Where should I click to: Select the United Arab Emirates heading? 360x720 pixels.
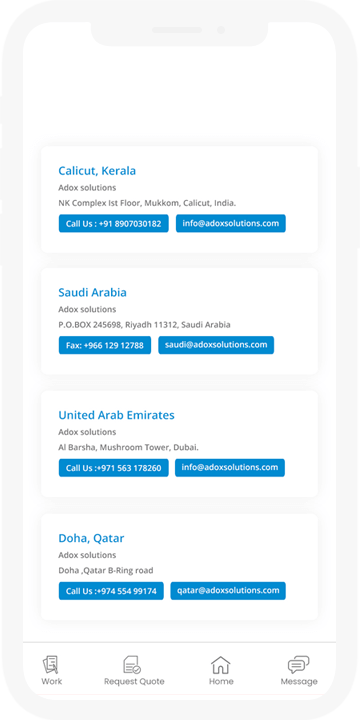tap(116, 415)
